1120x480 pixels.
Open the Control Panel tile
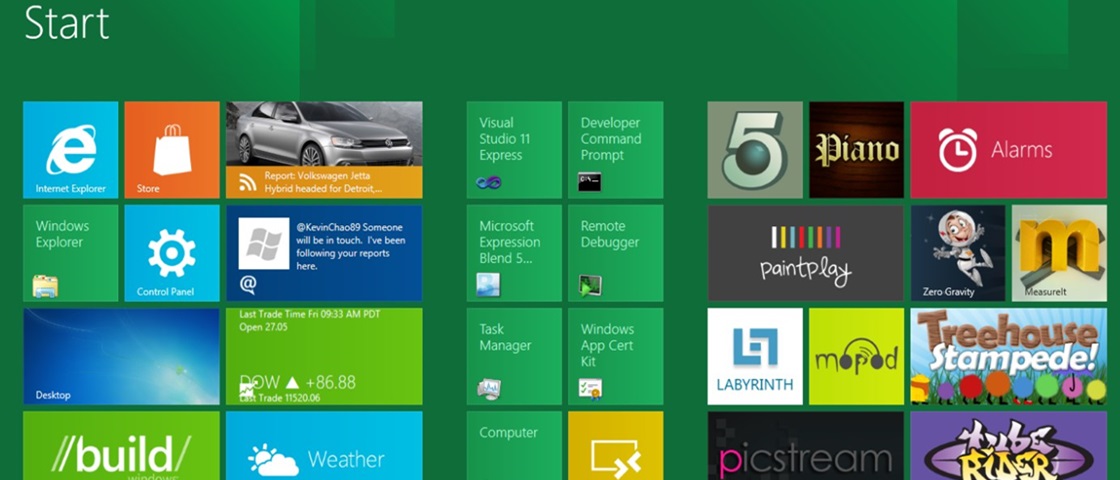pyautogui.click(x=172, y=254)
